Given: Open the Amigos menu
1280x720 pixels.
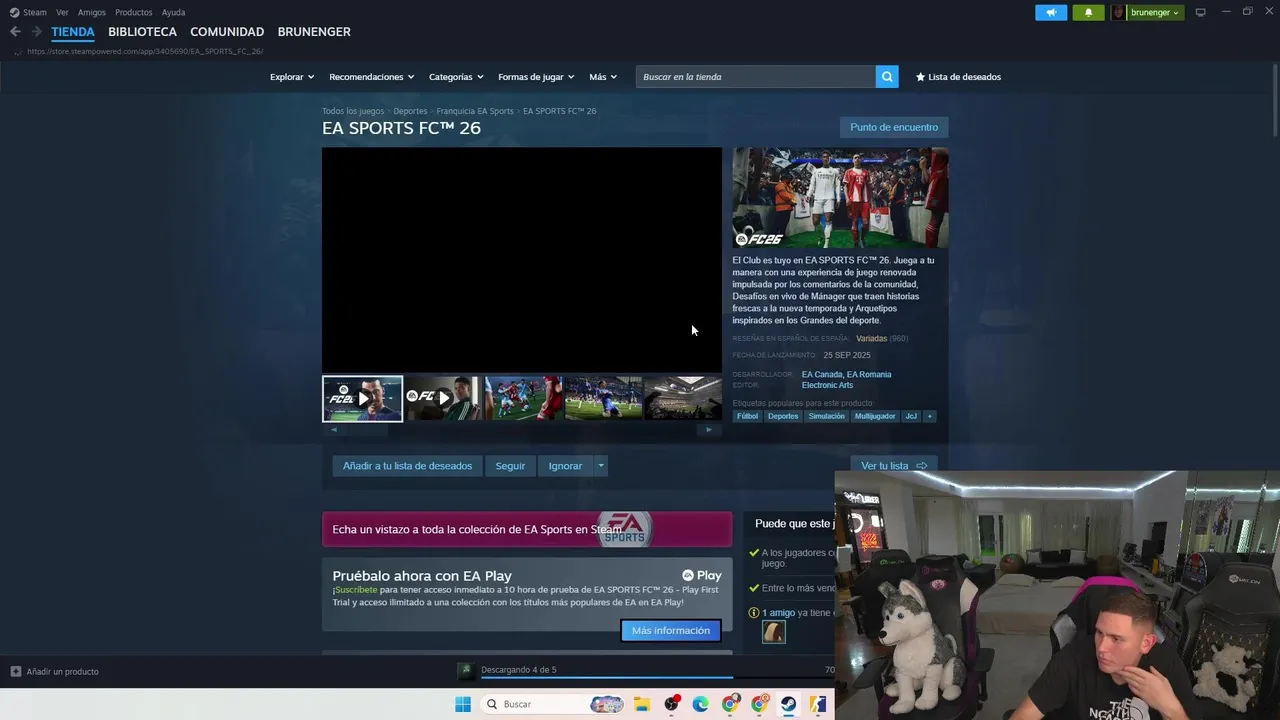Looking at the screenshot, I should pos(92,12).
